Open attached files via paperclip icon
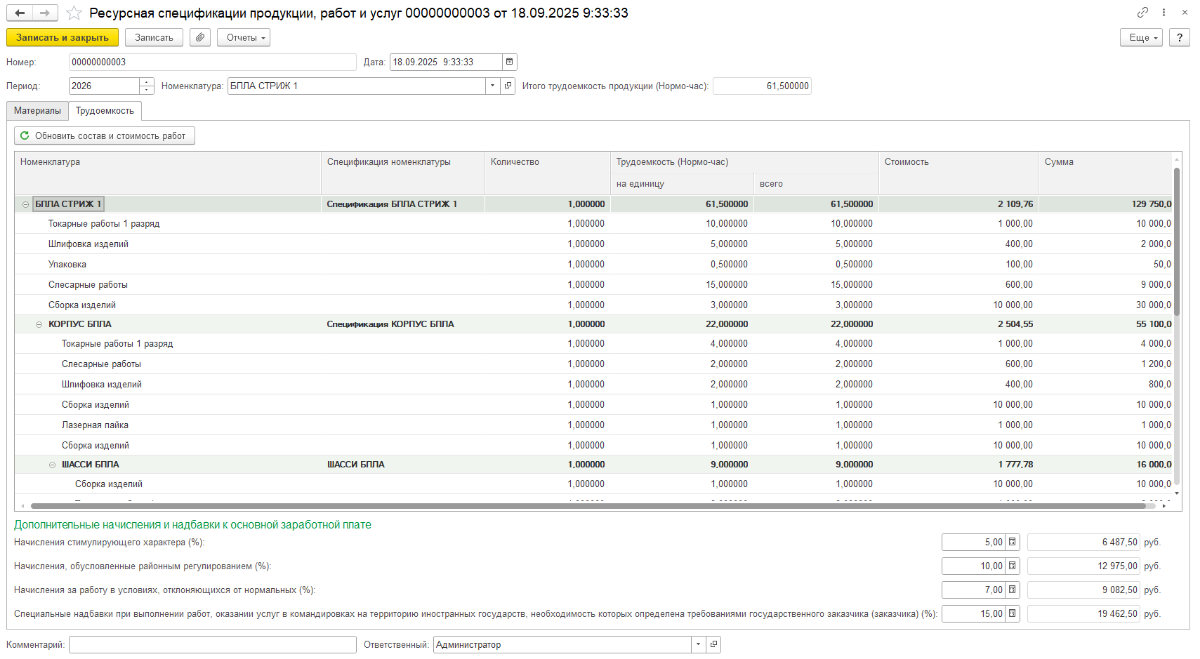Viewport: 1200px width, 659px height. 201,37
